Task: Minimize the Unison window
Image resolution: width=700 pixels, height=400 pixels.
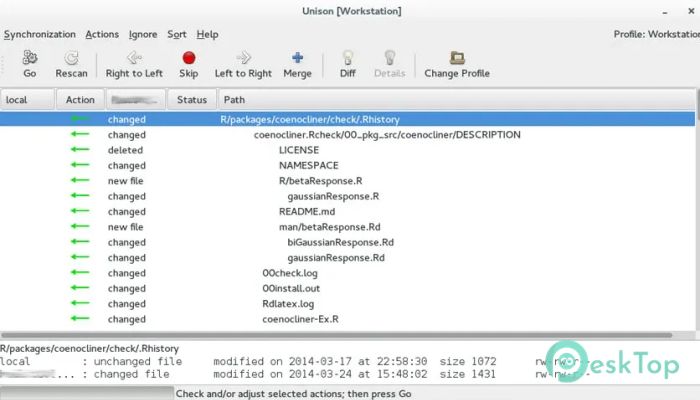Action: click(x=665, y=12)
